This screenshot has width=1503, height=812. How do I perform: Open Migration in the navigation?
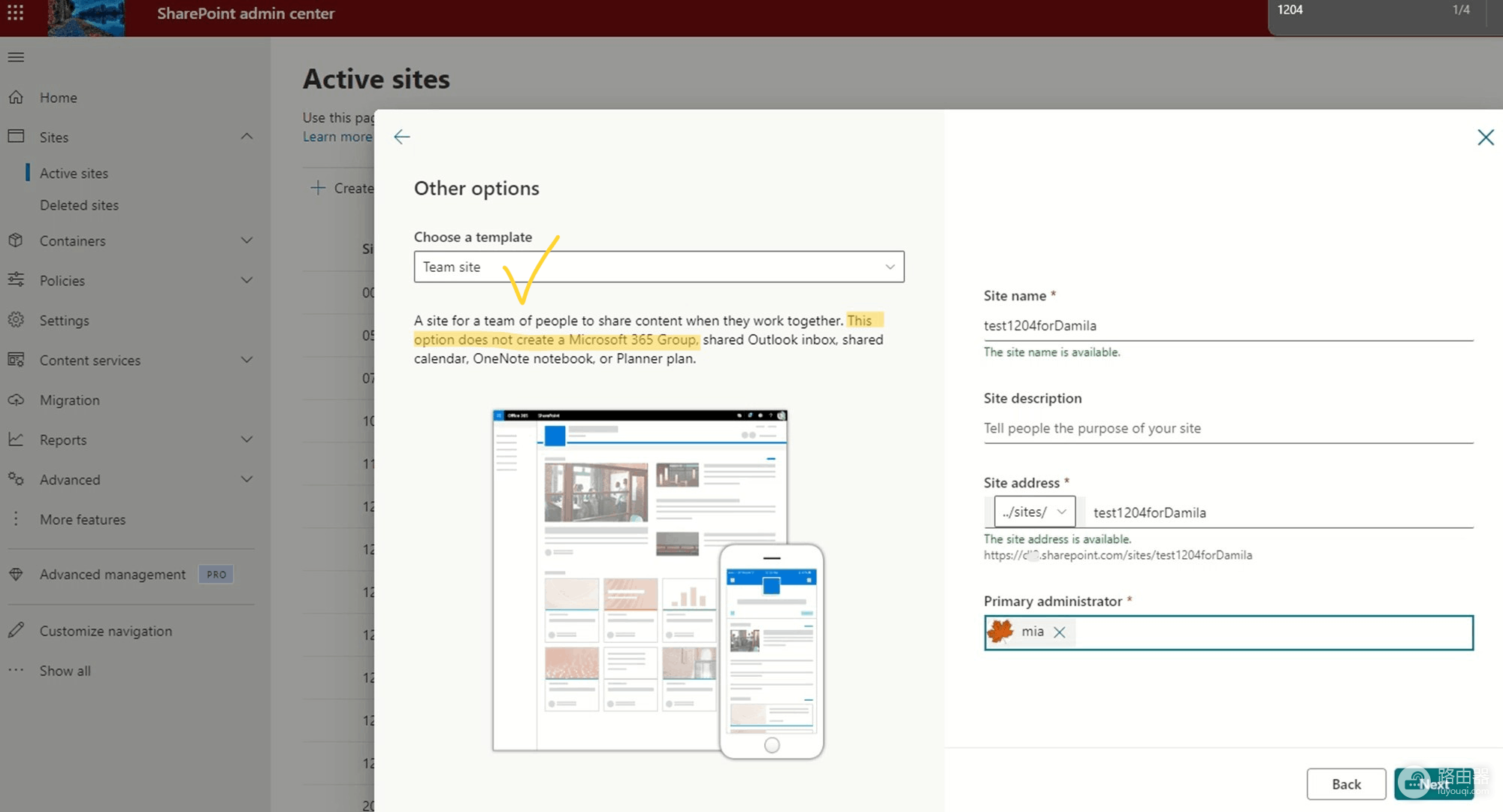69,400
